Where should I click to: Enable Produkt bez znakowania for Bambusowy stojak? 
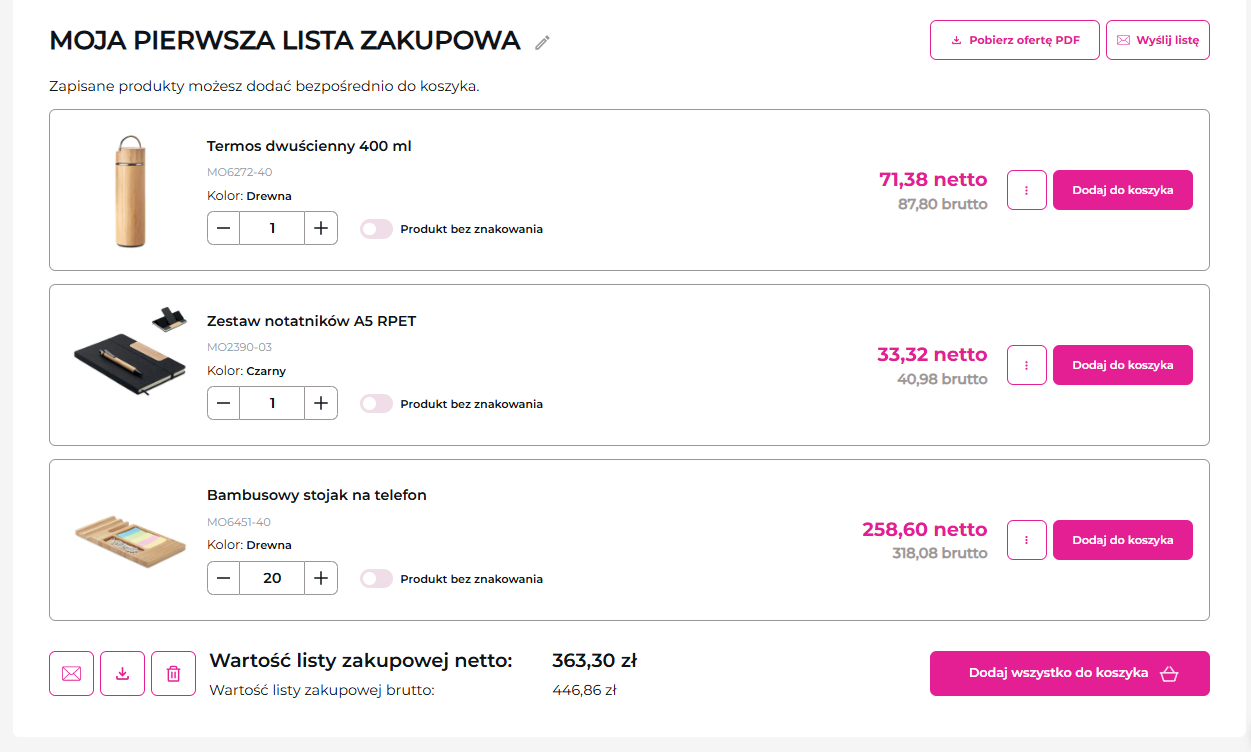376,578
